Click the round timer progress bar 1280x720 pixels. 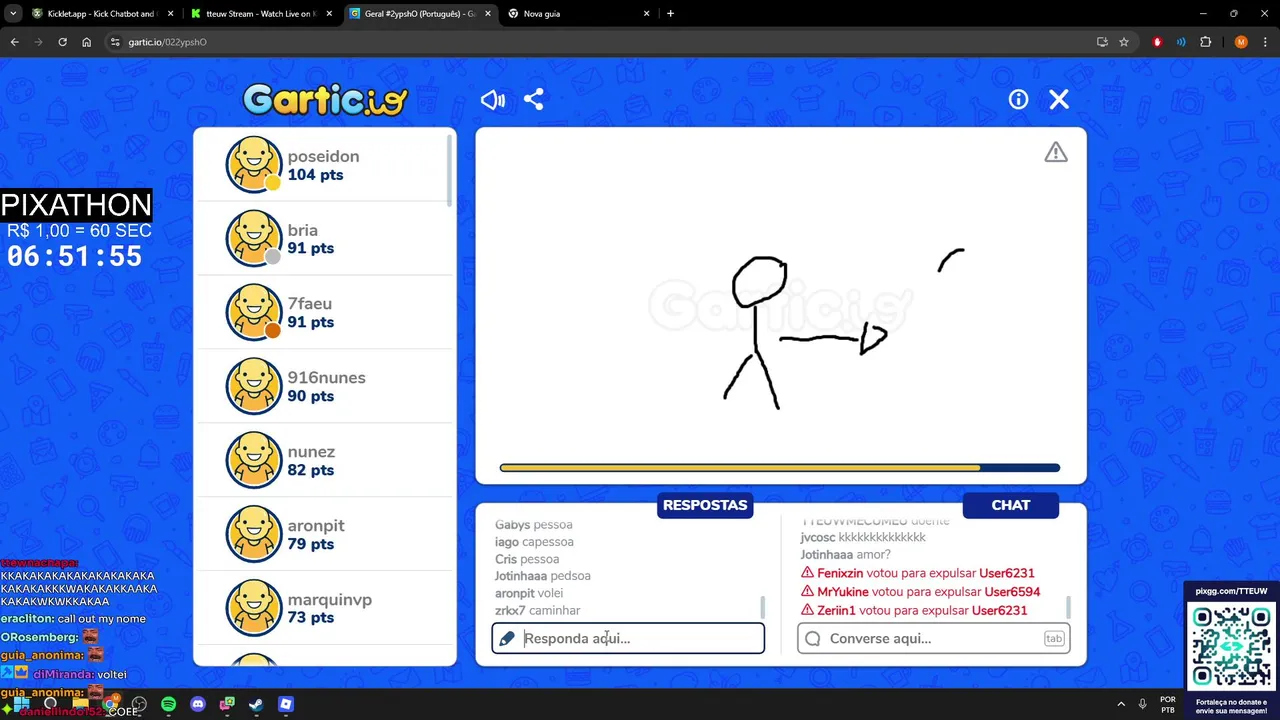[780, 467]
